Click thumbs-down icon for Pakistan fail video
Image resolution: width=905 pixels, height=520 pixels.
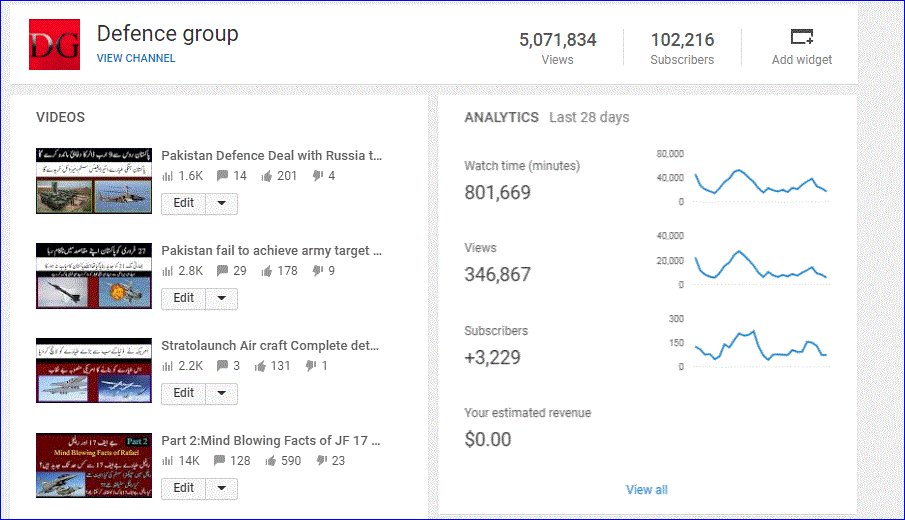317,271
